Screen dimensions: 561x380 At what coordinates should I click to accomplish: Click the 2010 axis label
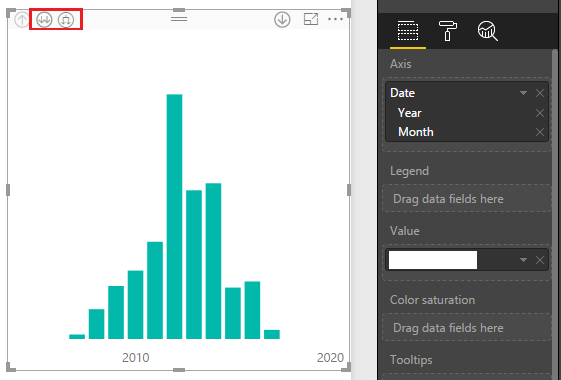click(x=136, y=357)
